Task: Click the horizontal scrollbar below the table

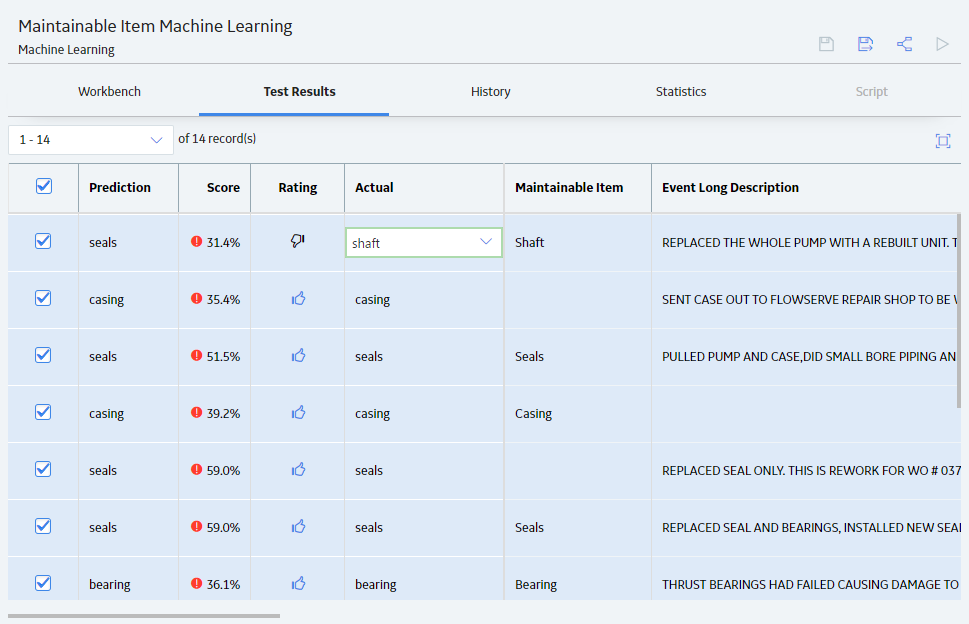Action: pyautogui.click(x=144, y=616)
